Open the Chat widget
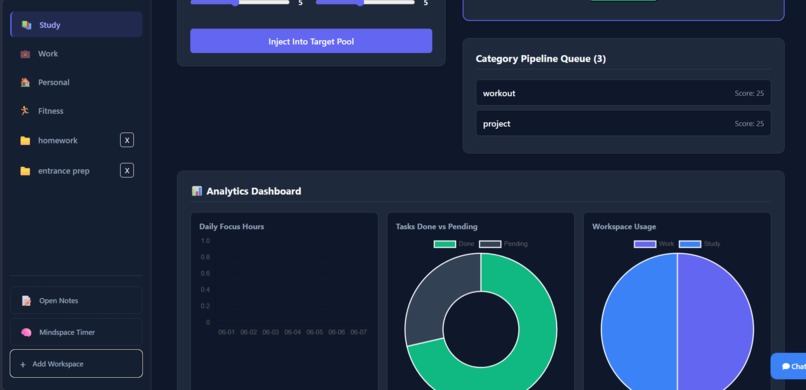 click(x=789, y=366)
